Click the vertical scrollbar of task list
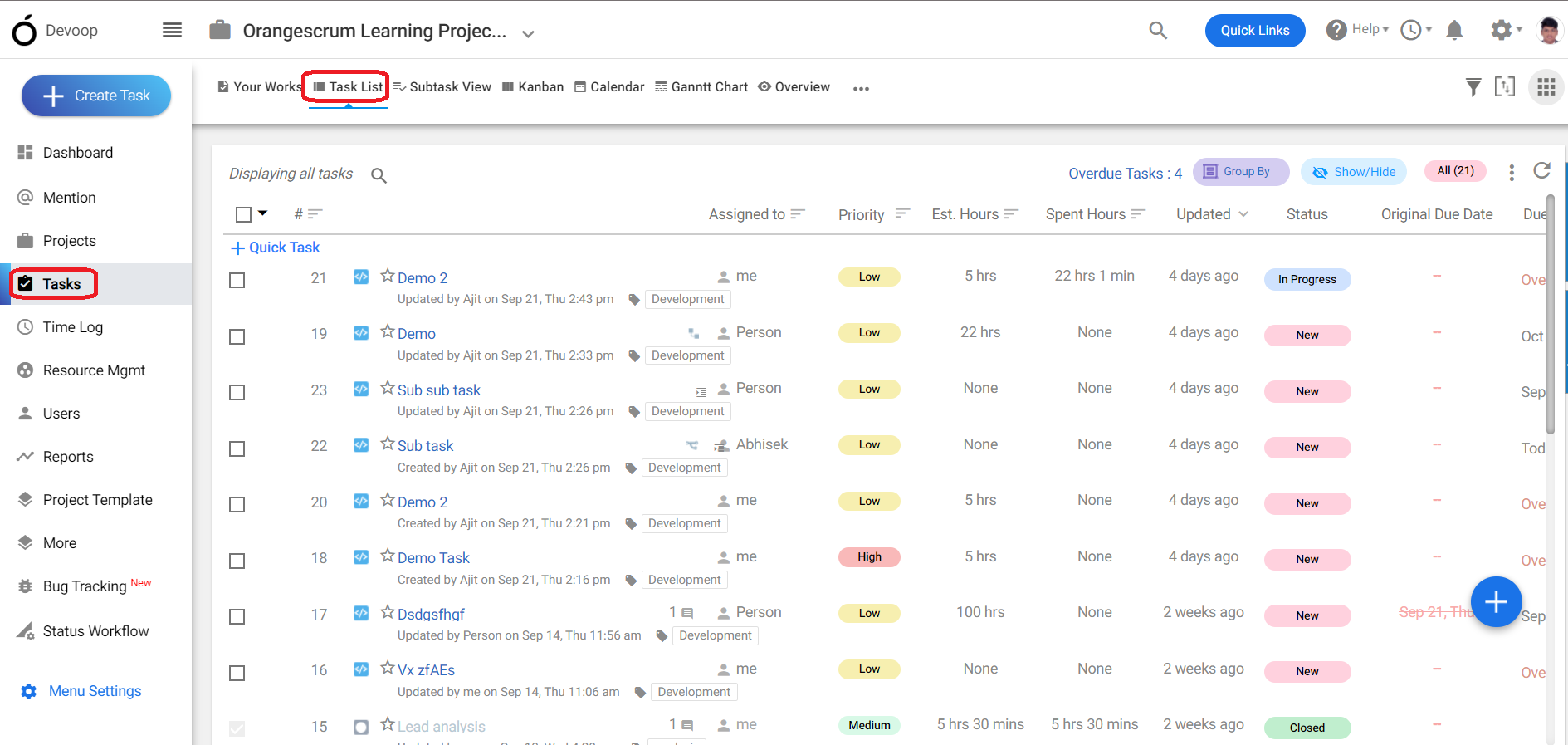This screenshot has width=1568, height=745. 1550,316
